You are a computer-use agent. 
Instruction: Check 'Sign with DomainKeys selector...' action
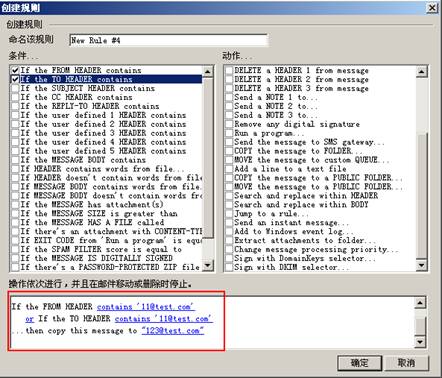(229, 258)
